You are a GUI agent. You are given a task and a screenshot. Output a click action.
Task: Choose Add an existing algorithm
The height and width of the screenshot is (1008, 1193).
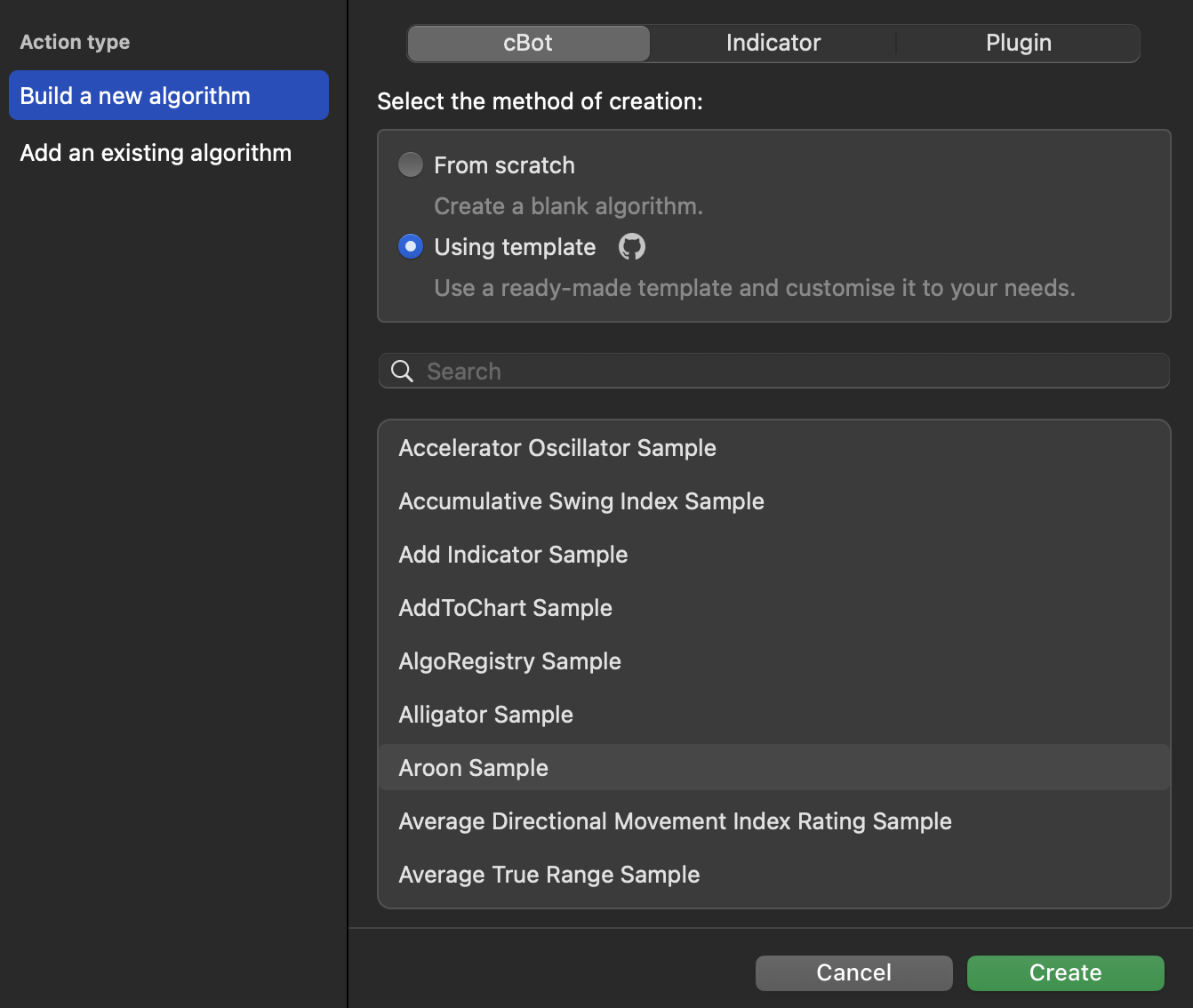[156, 153]
